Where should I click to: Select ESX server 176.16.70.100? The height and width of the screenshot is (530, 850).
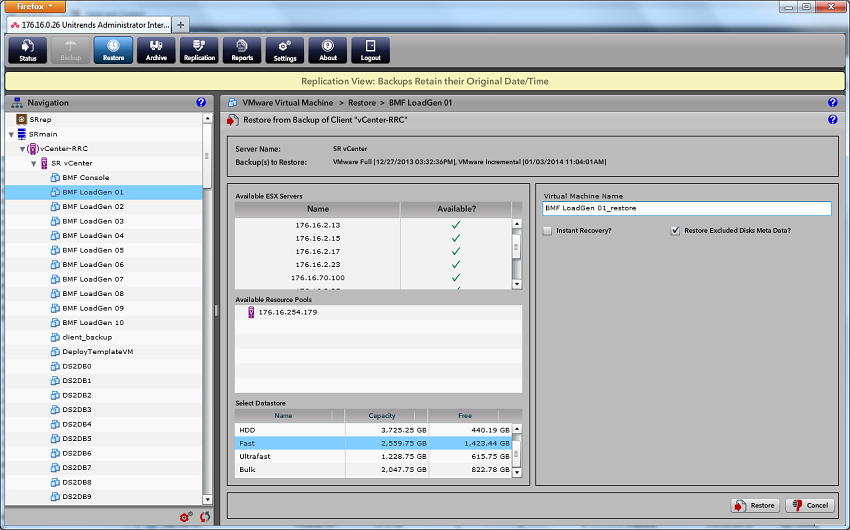[x=374, y=277]
